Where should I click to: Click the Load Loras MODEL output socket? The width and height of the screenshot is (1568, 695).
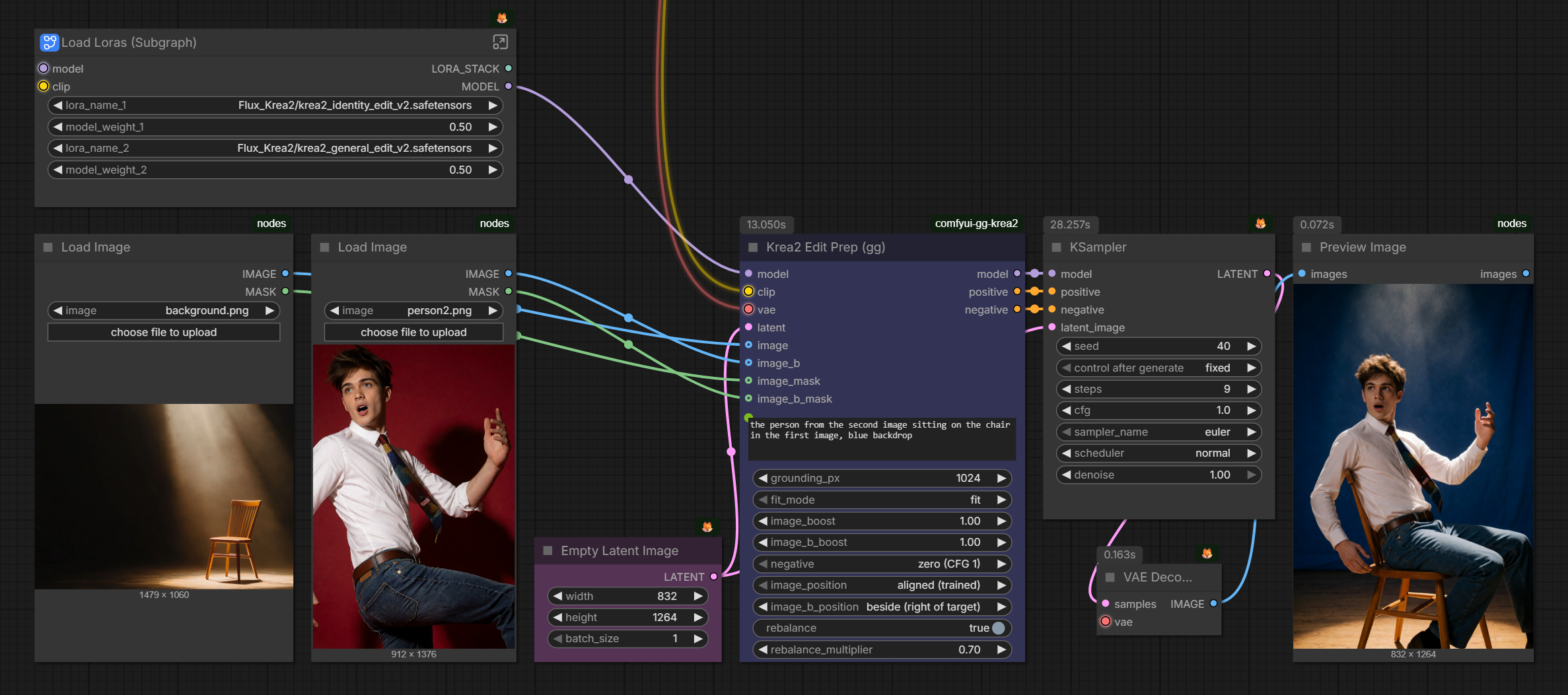[x=508, y=86]
